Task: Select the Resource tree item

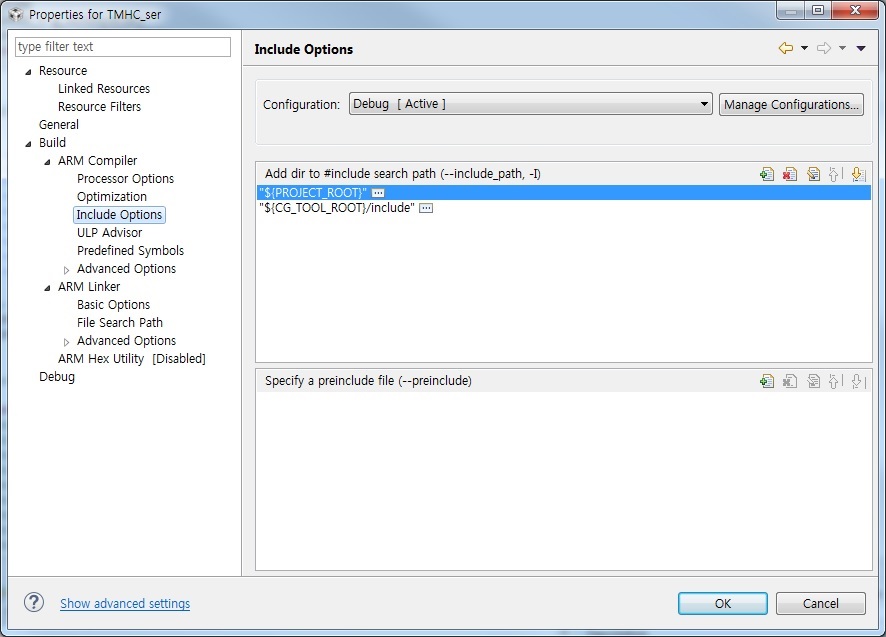Action: [x=63, y=71]
